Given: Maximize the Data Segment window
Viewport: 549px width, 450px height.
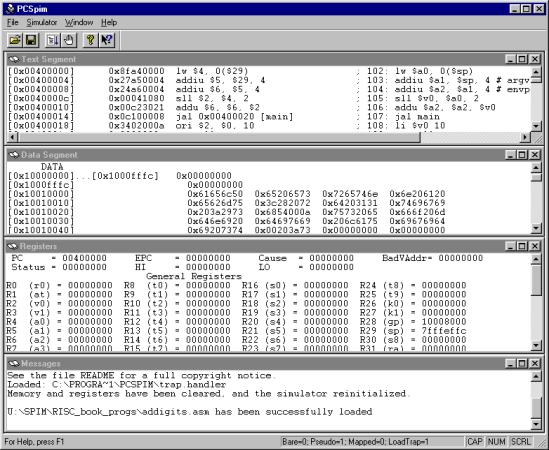Looking at the screenshot, I should [522, 155].
